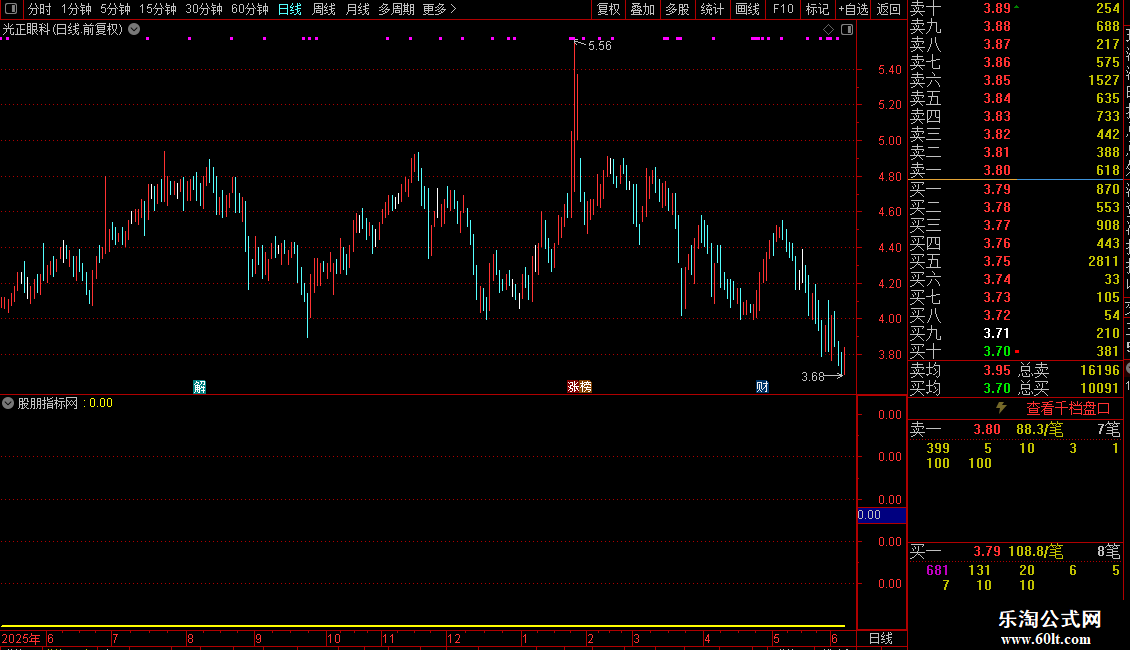Image resolution: width=1130 pixels, height=650 pixels.
Task: Click the 涨榜 event marker
Action: [579, 387]
